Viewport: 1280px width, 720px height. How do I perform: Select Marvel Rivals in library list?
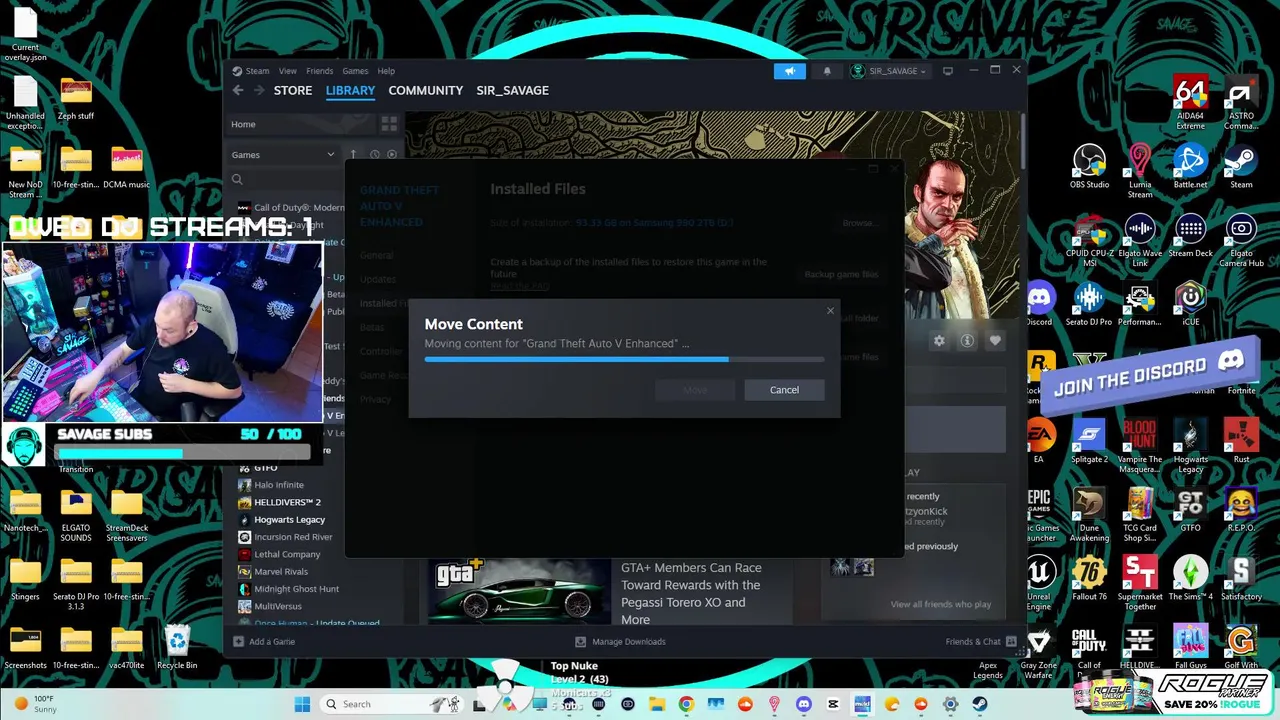pos(280,572)
